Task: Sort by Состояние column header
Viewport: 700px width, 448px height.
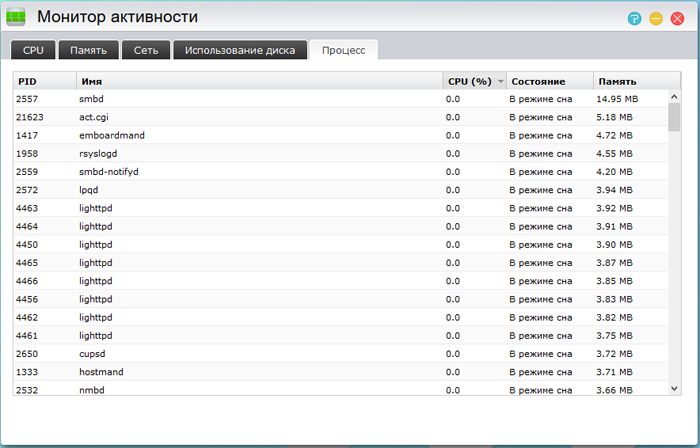Action: [x=548, y=81]
